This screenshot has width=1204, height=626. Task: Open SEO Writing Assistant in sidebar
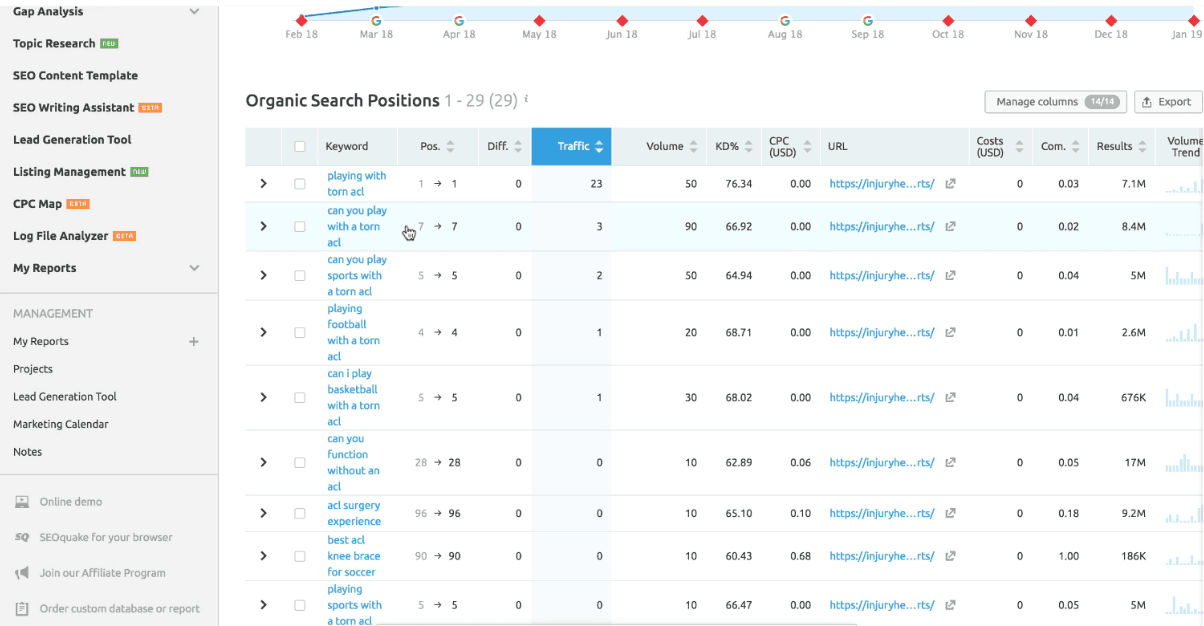pyautogui.click(x=73, y=108)
